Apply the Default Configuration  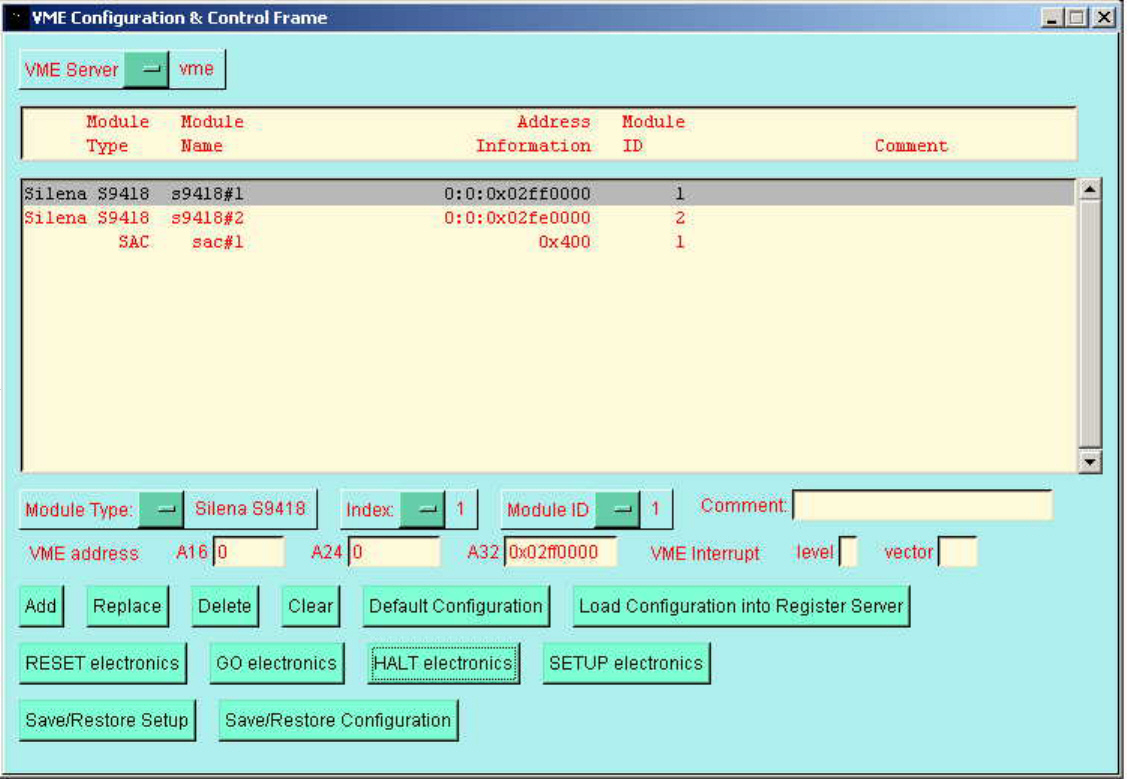pyautogui.click(x=455, y=606)
